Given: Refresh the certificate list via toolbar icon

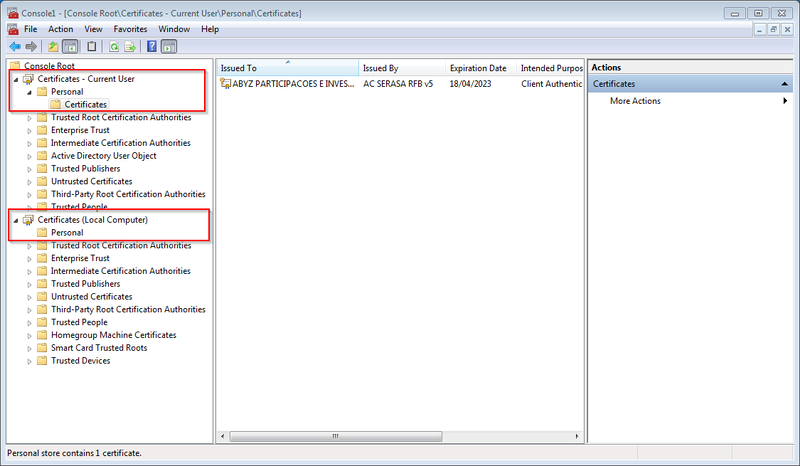Looking at the screenshot, I should tap(114, 47).
